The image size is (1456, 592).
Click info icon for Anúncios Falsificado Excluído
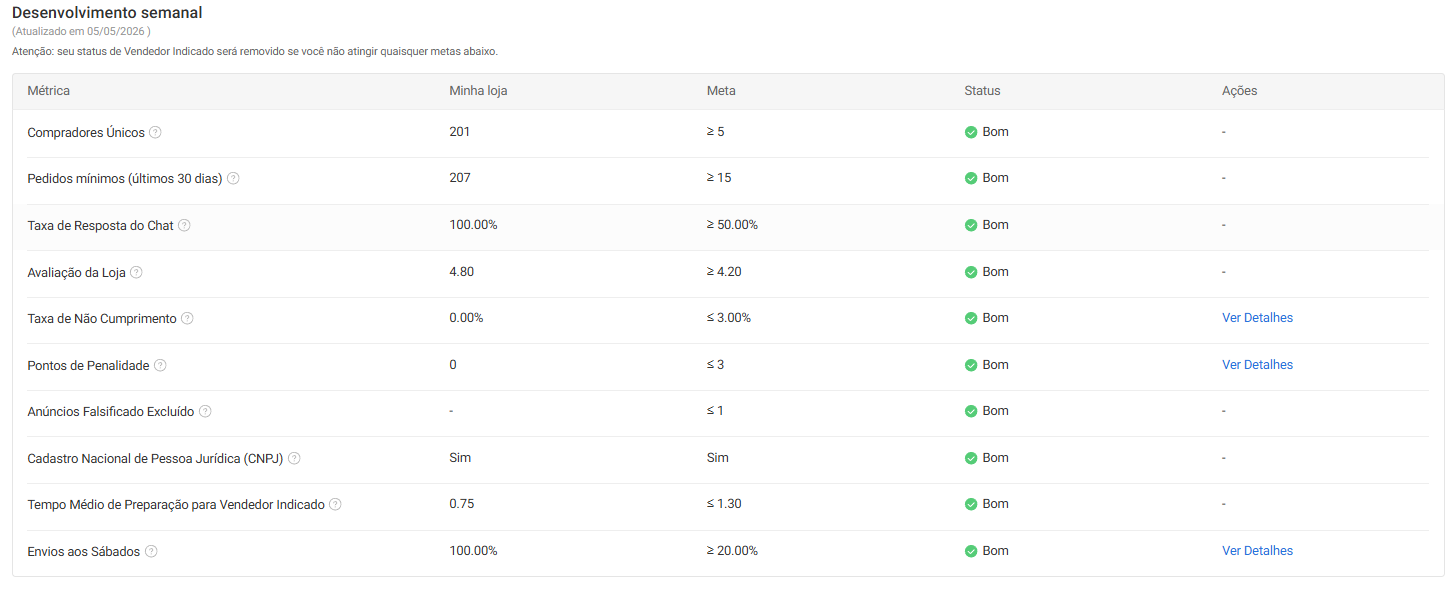tap(205, 411)
